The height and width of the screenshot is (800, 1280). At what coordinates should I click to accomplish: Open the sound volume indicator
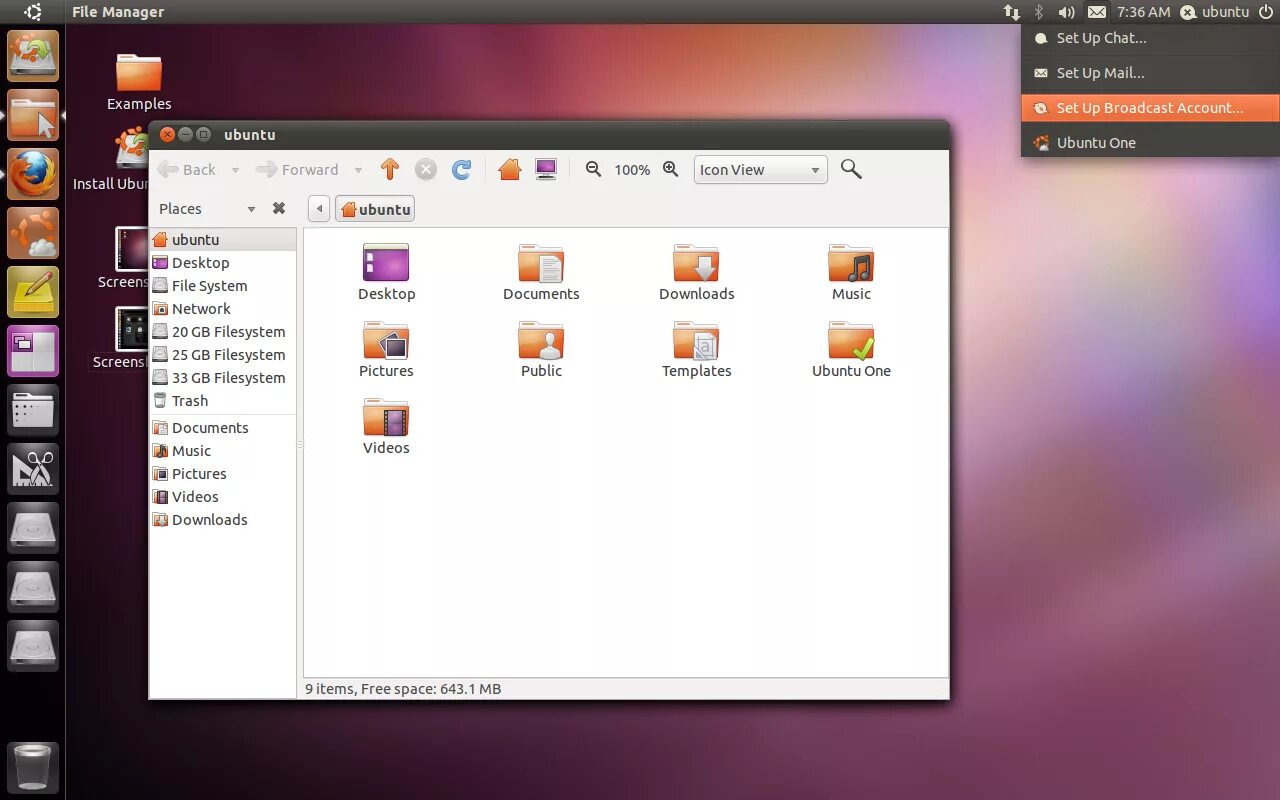[1067, 12]
